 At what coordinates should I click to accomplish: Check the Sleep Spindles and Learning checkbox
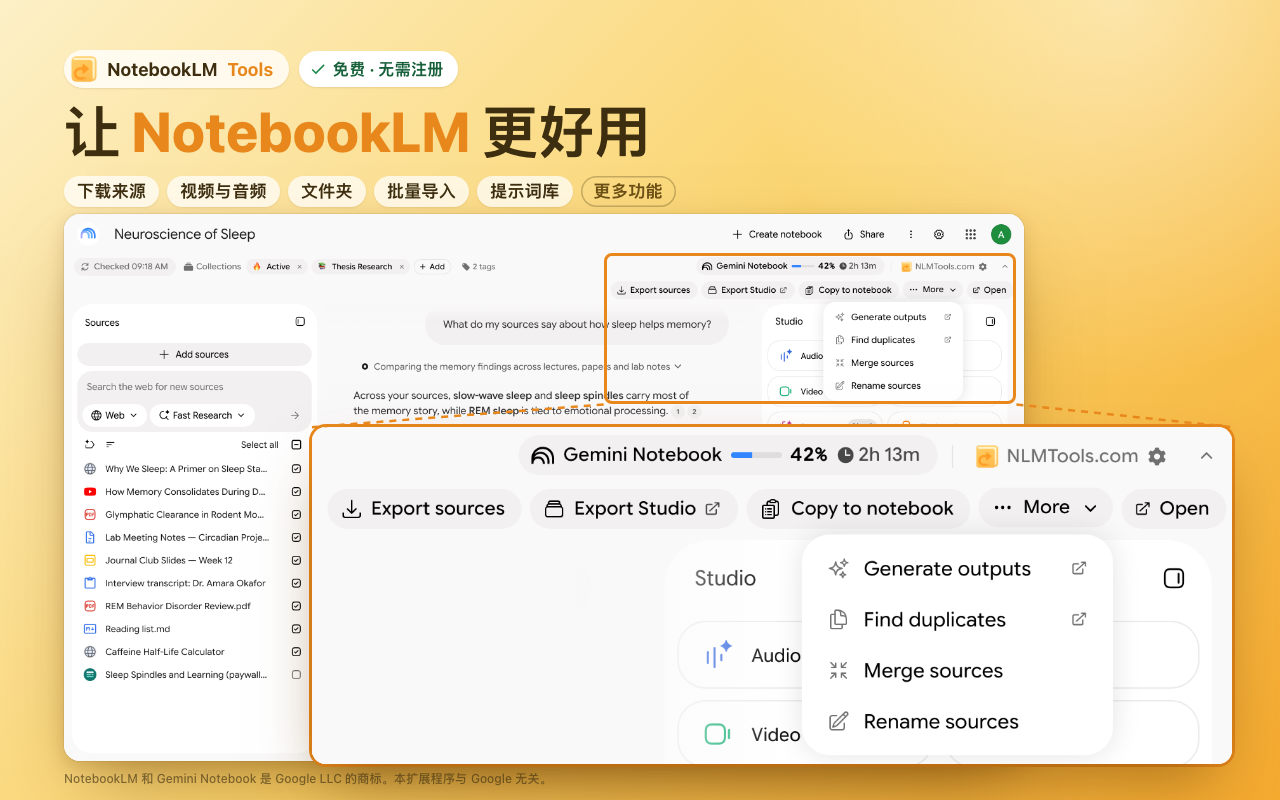click(x=296, y=675)
